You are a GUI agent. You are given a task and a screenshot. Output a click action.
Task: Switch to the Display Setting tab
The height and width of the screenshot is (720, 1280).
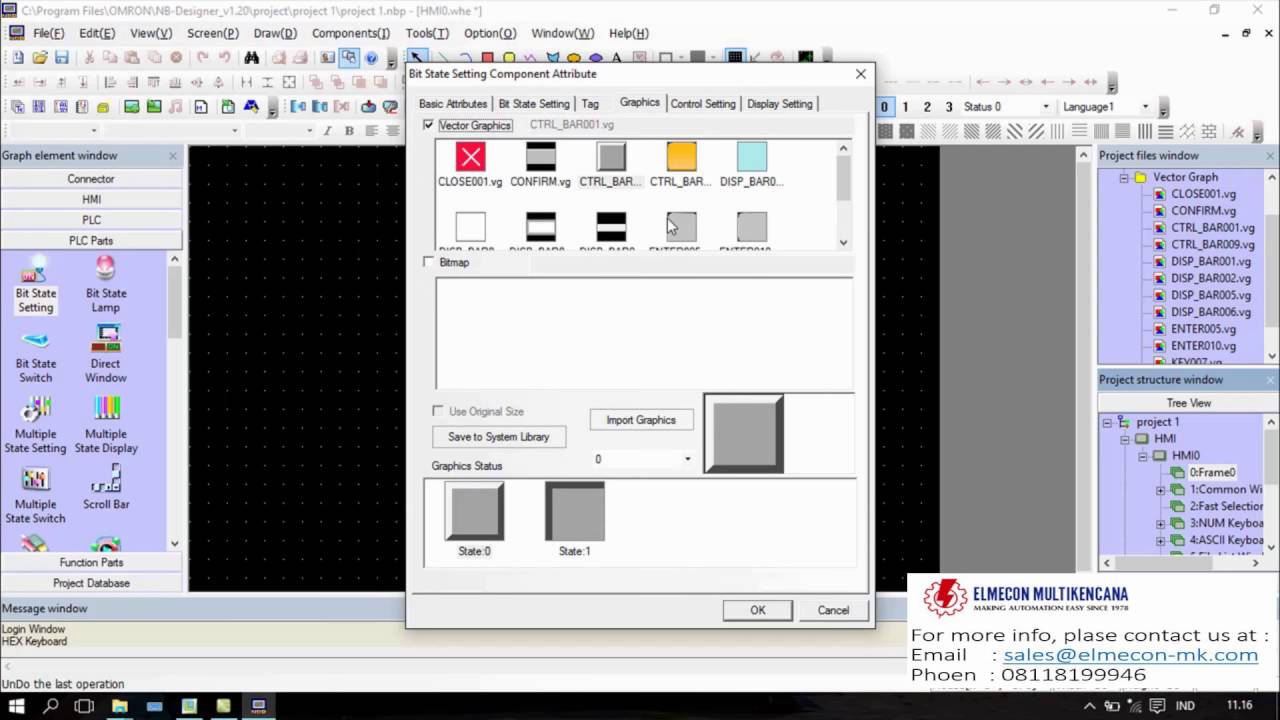point(780,104)
